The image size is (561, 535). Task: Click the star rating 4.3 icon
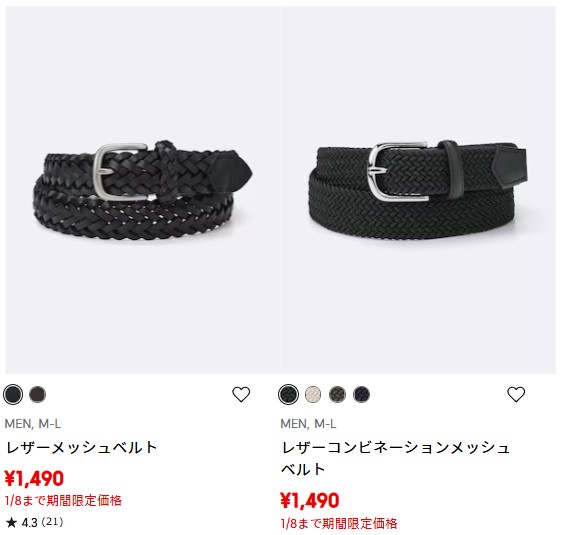point(11,522)
